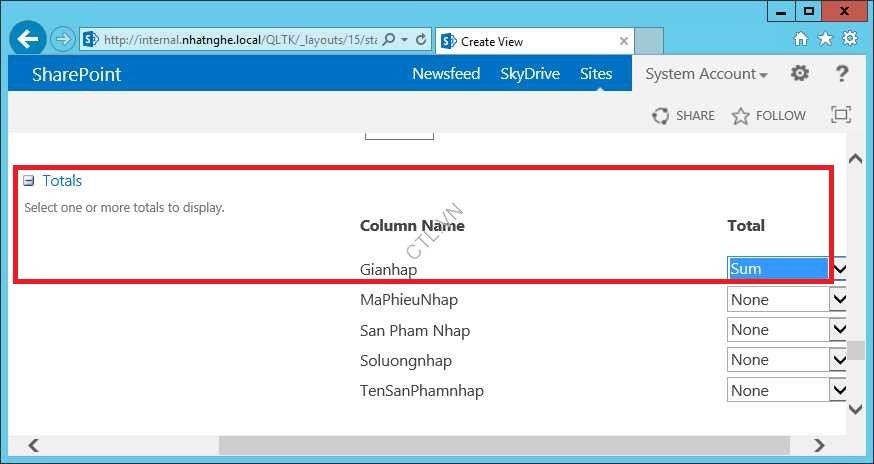This screenshot has height=464, width=874.
Task: Click FOLLOW star button
Action: tap(768, 115)
